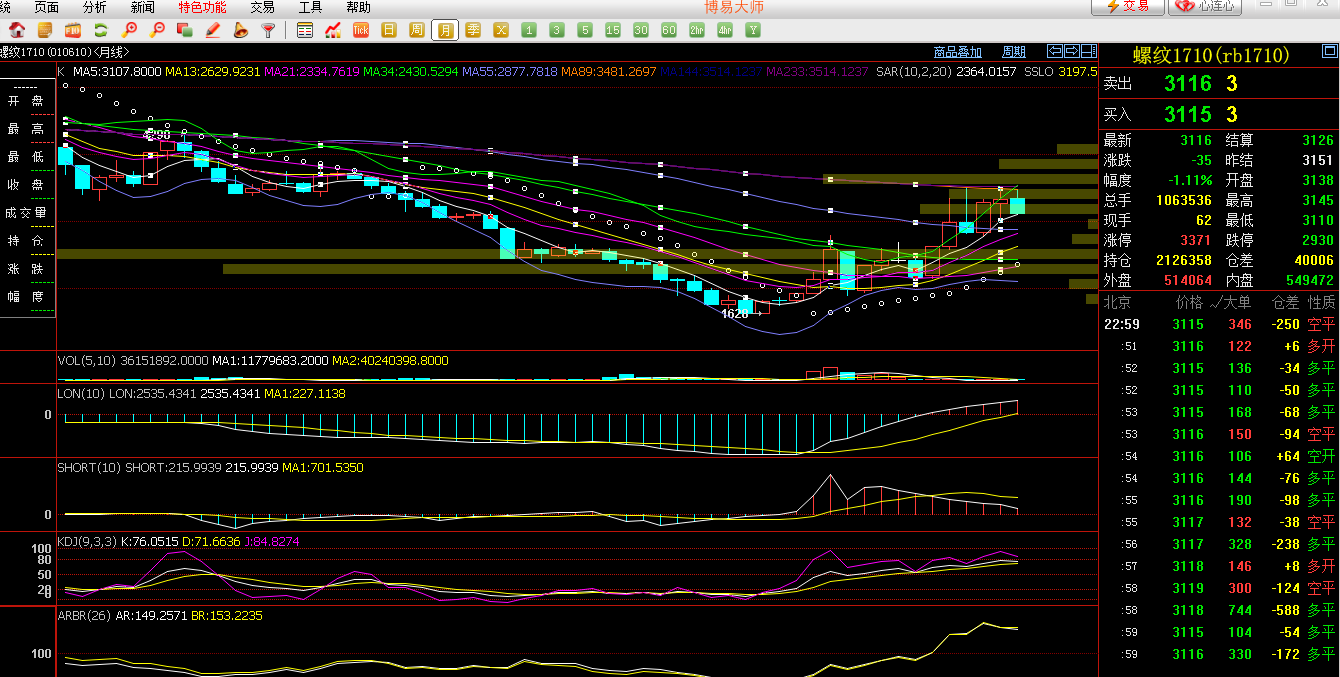
Task: Click the 涨停 value 3371
Action: point(1196,240)
